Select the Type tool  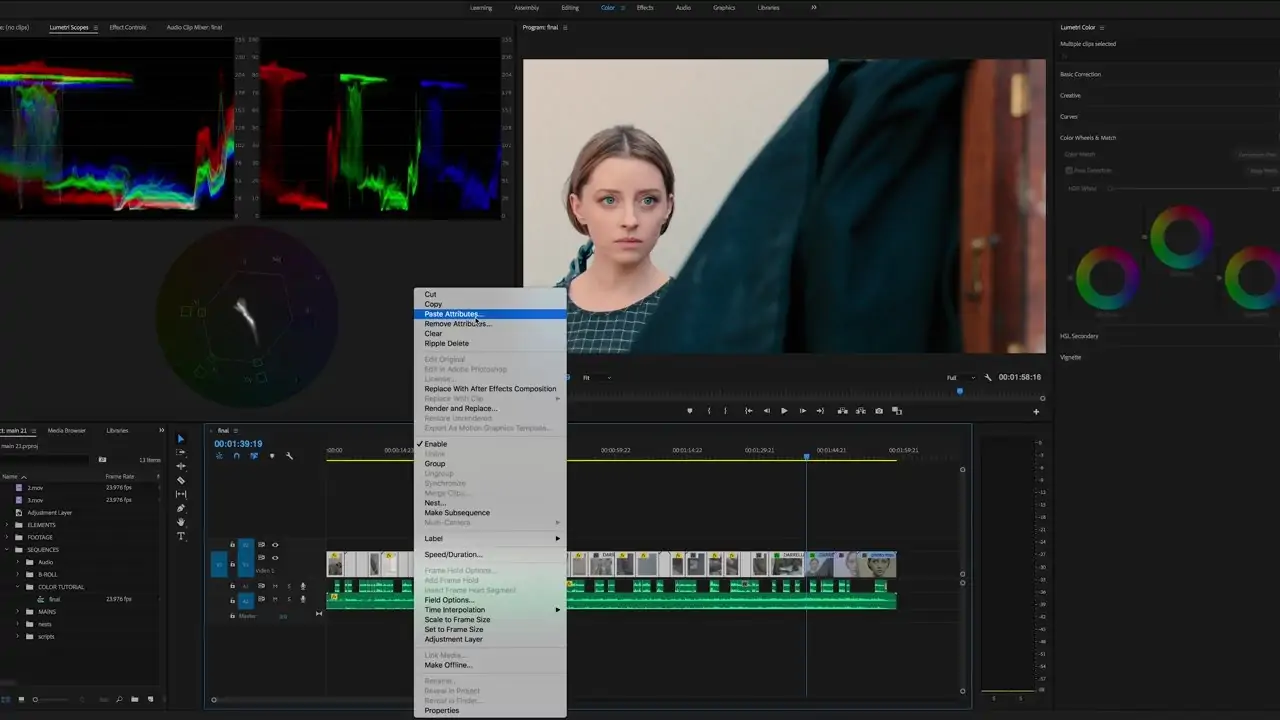181,536
